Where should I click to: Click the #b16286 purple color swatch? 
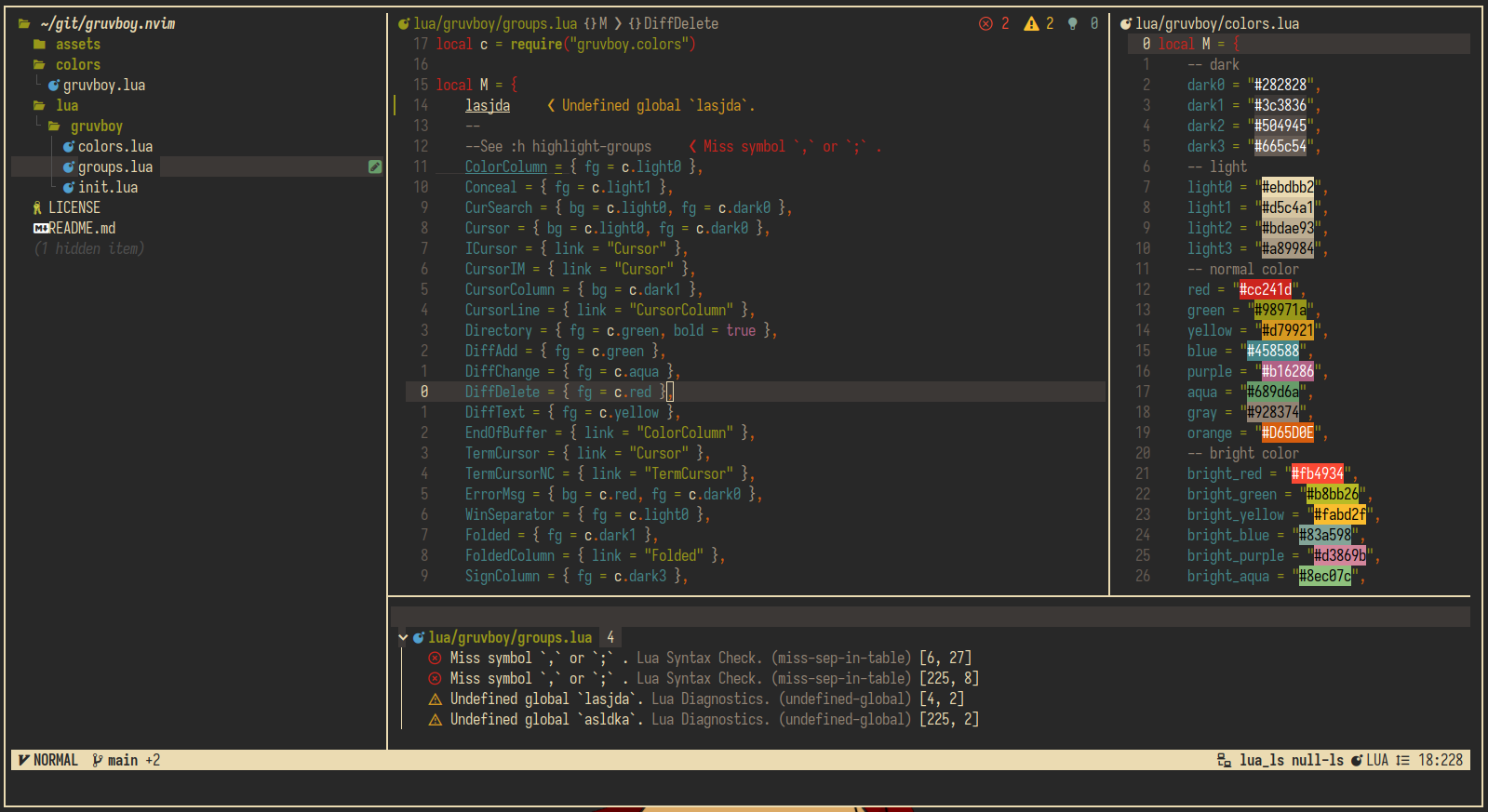(1288, 372)
